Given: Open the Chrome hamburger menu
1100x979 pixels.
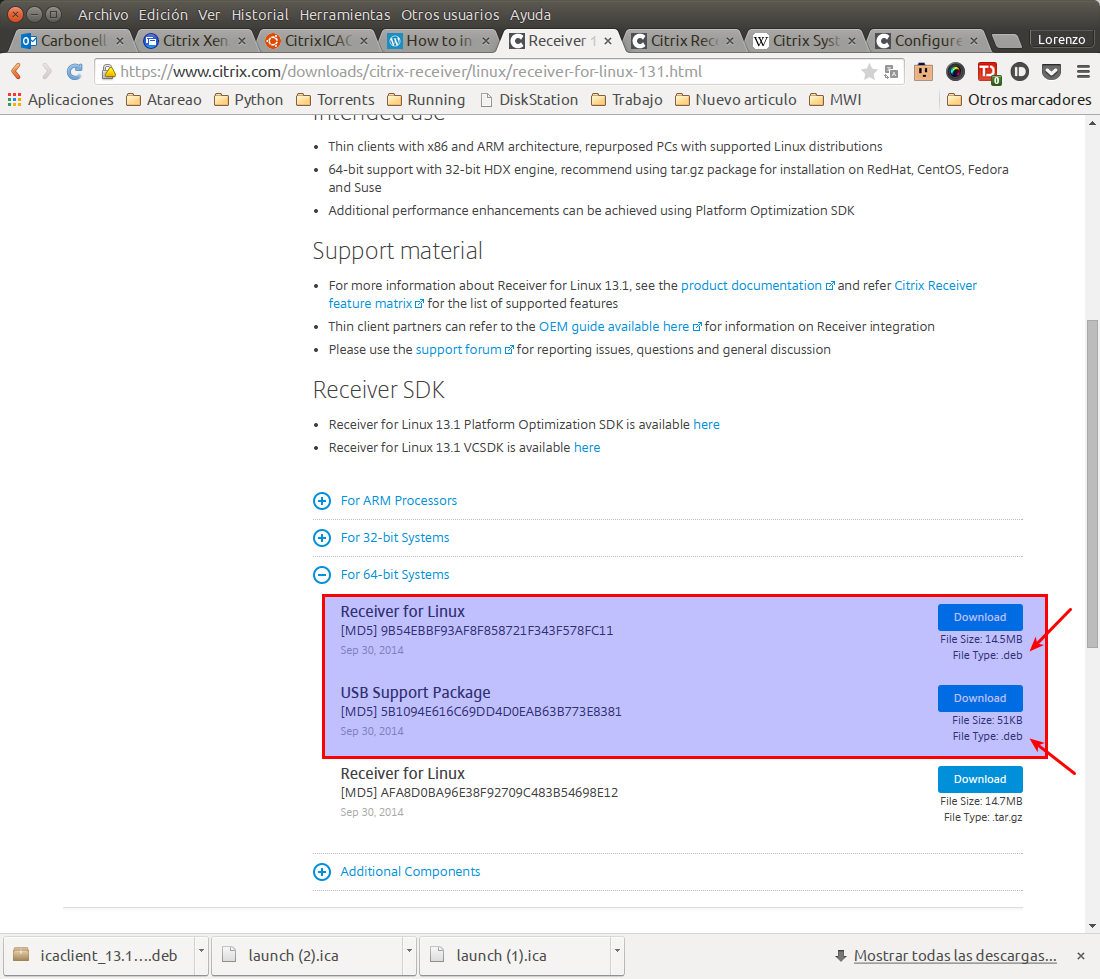Looking at the screenshot, I should click(1083, 72).
